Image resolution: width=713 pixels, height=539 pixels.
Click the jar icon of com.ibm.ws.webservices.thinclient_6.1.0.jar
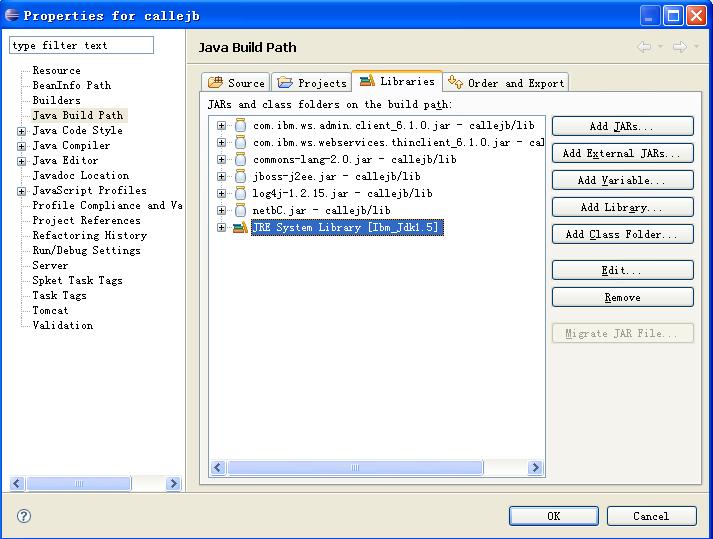pos(240,142)
